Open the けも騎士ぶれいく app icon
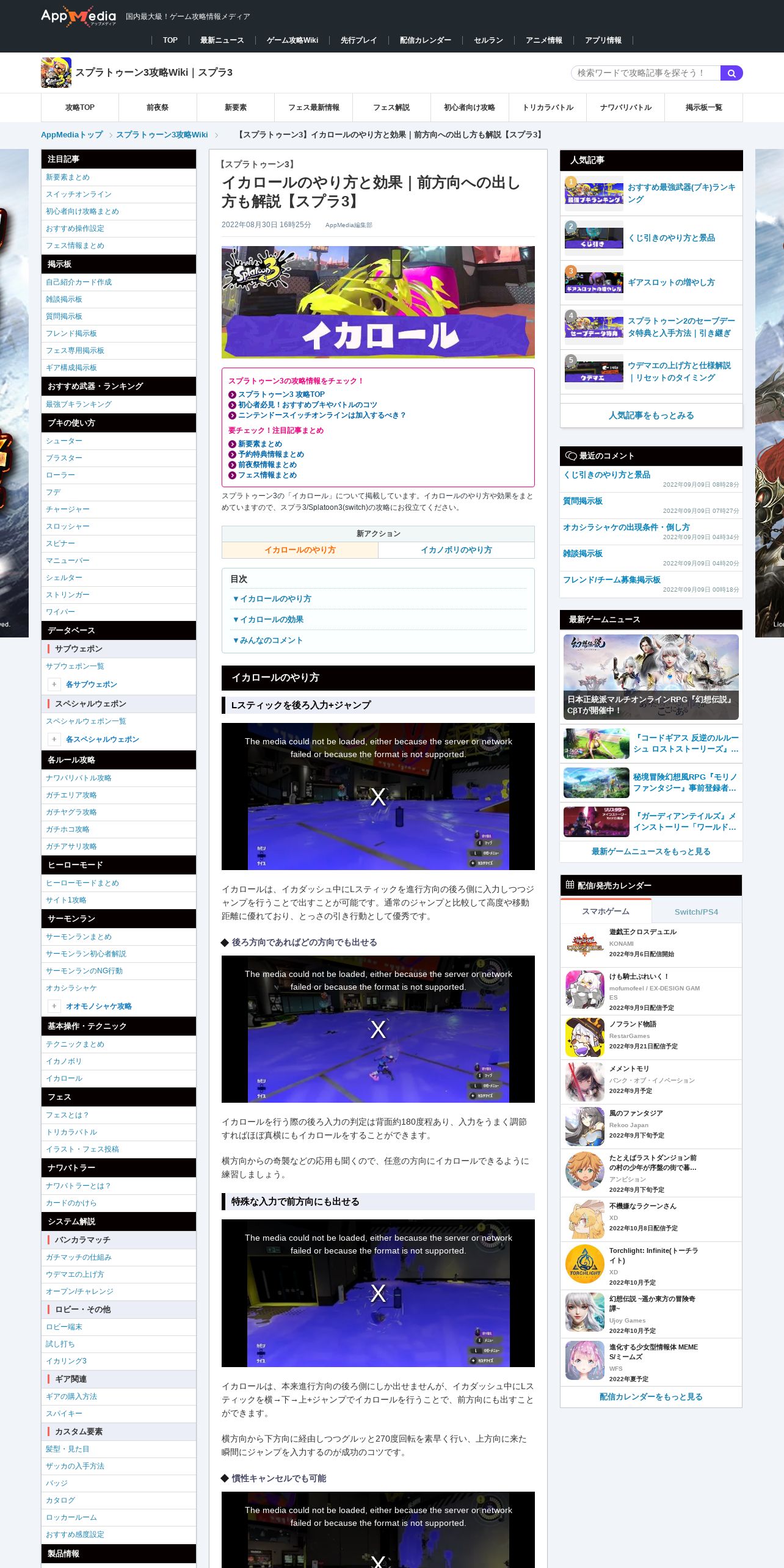 tap(585, 990)
